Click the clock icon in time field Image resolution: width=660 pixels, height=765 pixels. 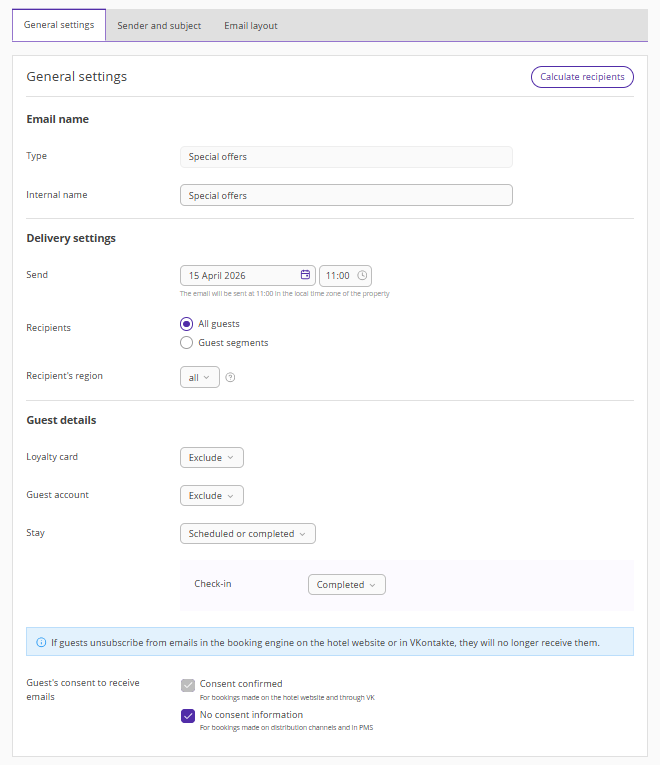point(362,275)
